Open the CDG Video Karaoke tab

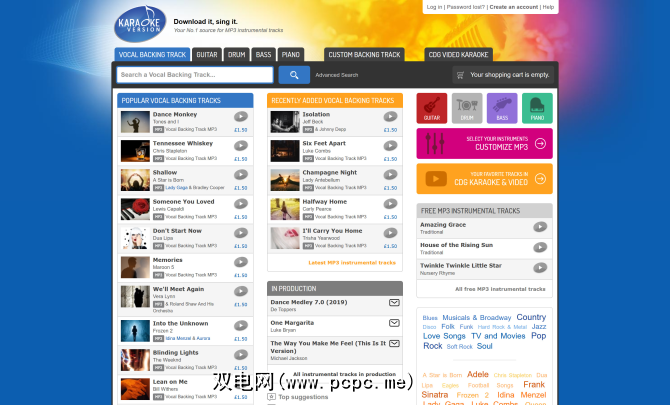tap(458, 55)
